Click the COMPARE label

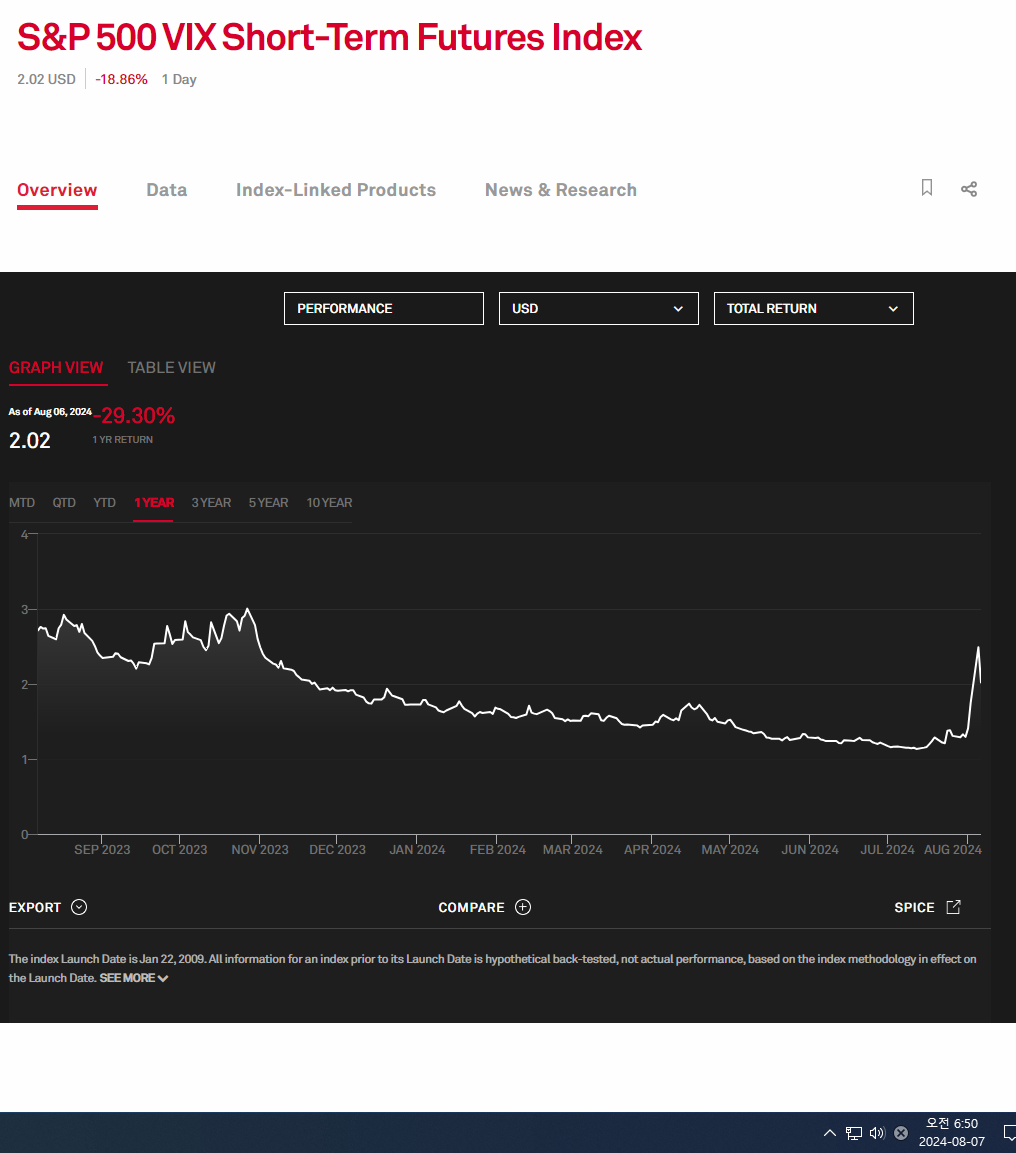click(471, 907)
